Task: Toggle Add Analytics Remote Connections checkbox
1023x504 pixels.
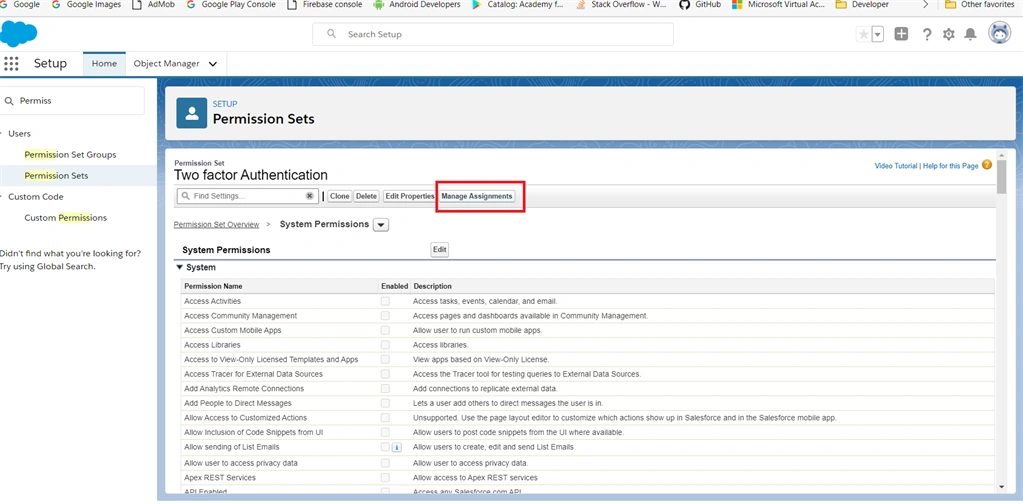Action: click(385, 389)
